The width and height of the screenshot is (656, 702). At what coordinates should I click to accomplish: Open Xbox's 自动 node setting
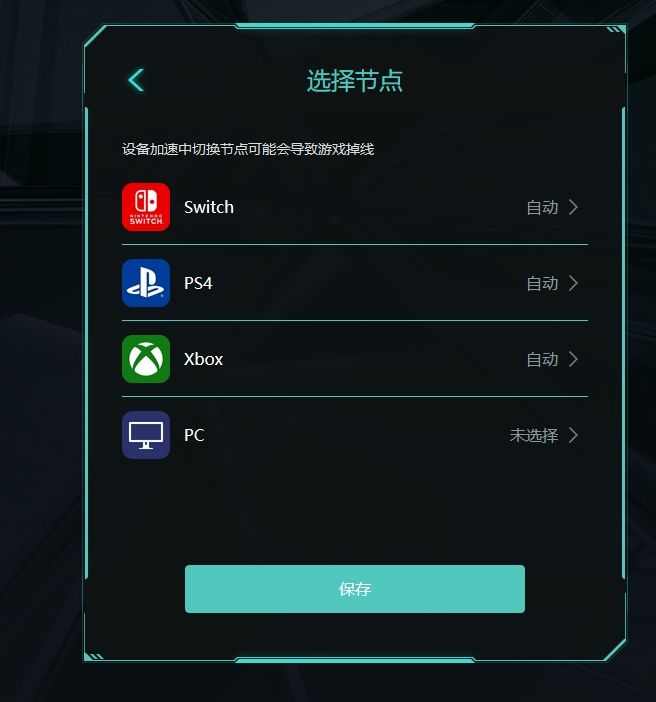click(542, 360)
